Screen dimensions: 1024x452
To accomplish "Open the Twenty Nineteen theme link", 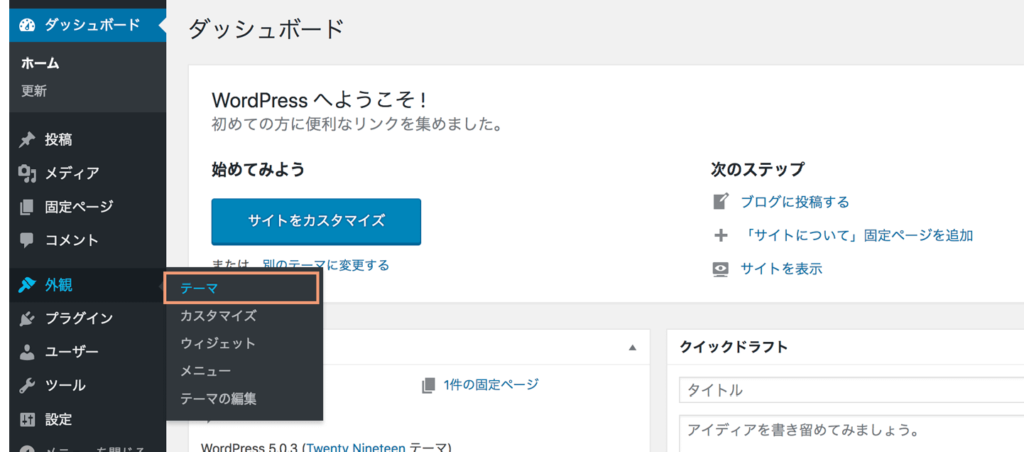I will pos(357,447).
